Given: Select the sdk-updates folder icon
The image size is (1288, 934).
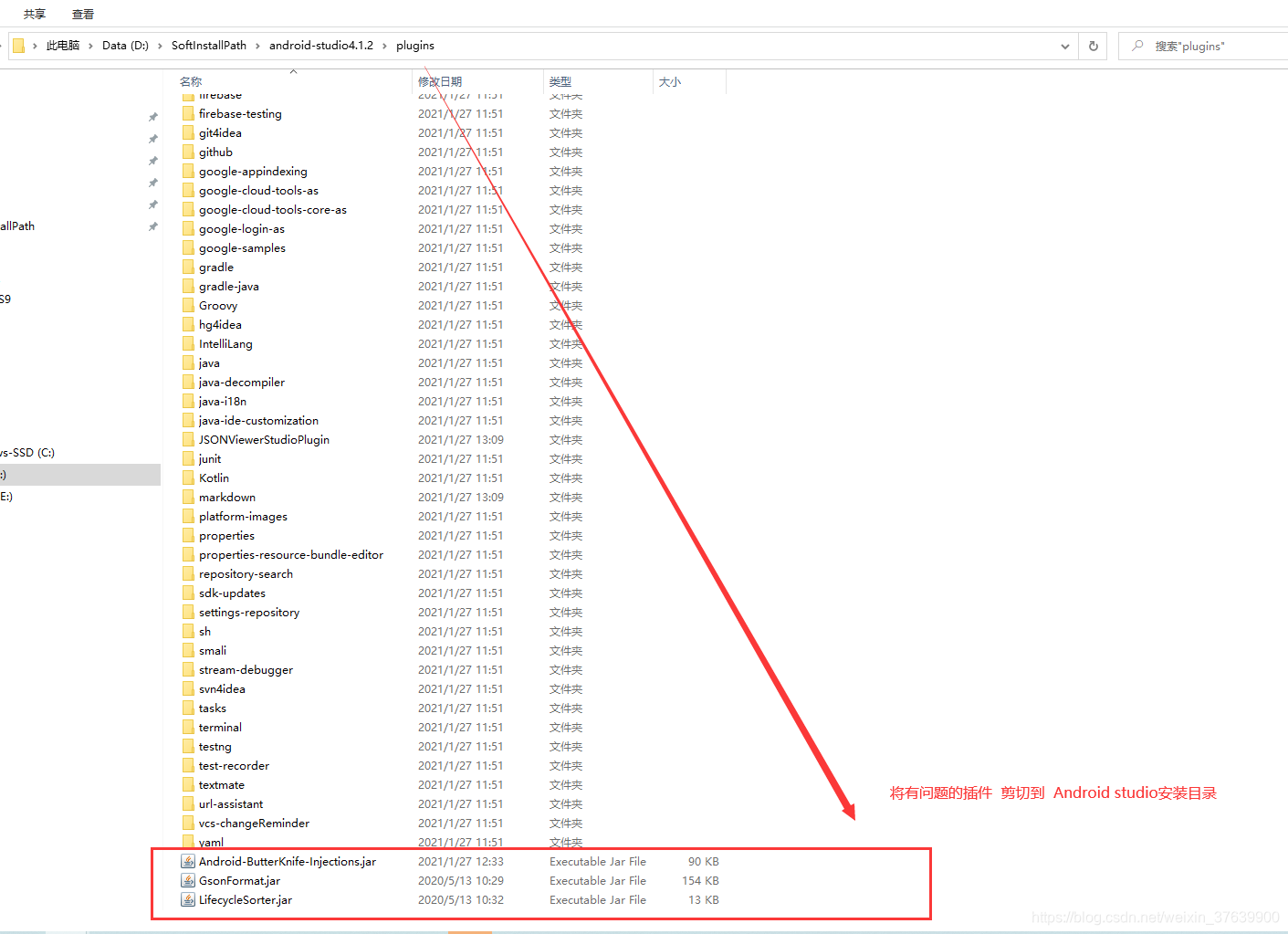Looking at the screenshot, I should (188, 593).
